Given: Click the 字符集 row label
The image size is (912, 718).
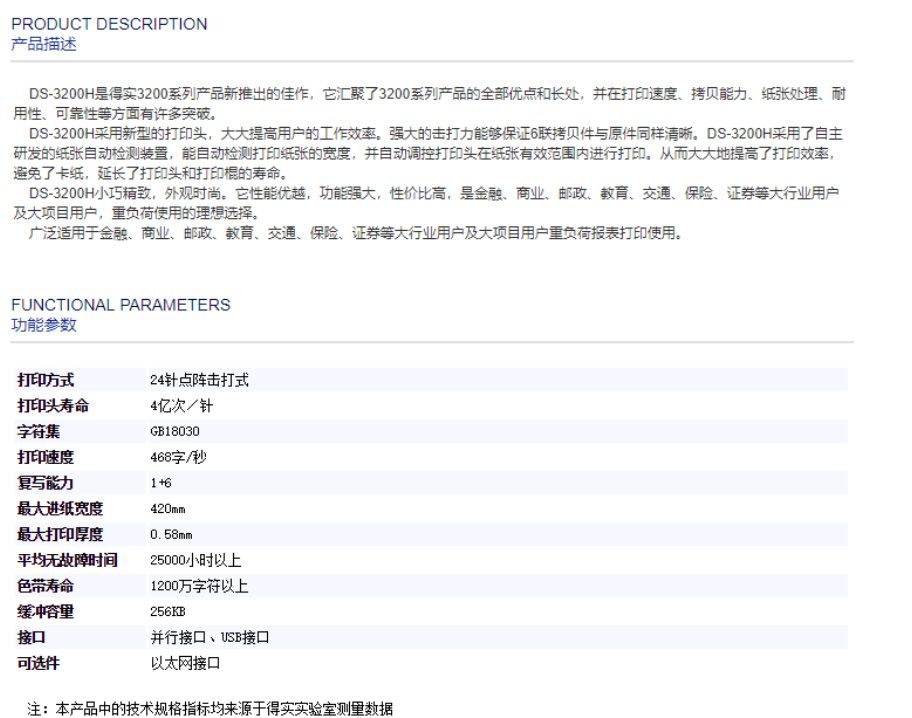Looking at the screenshot, I should click(39, 432).
